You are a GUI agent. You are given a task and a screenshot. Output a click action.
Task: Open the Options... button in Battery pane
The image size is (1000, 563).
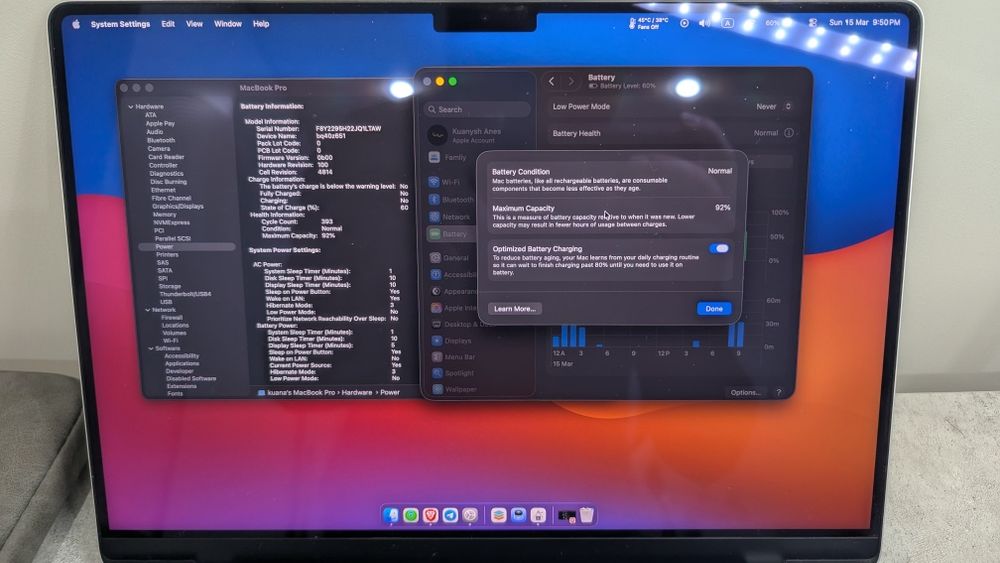point(745,393)
